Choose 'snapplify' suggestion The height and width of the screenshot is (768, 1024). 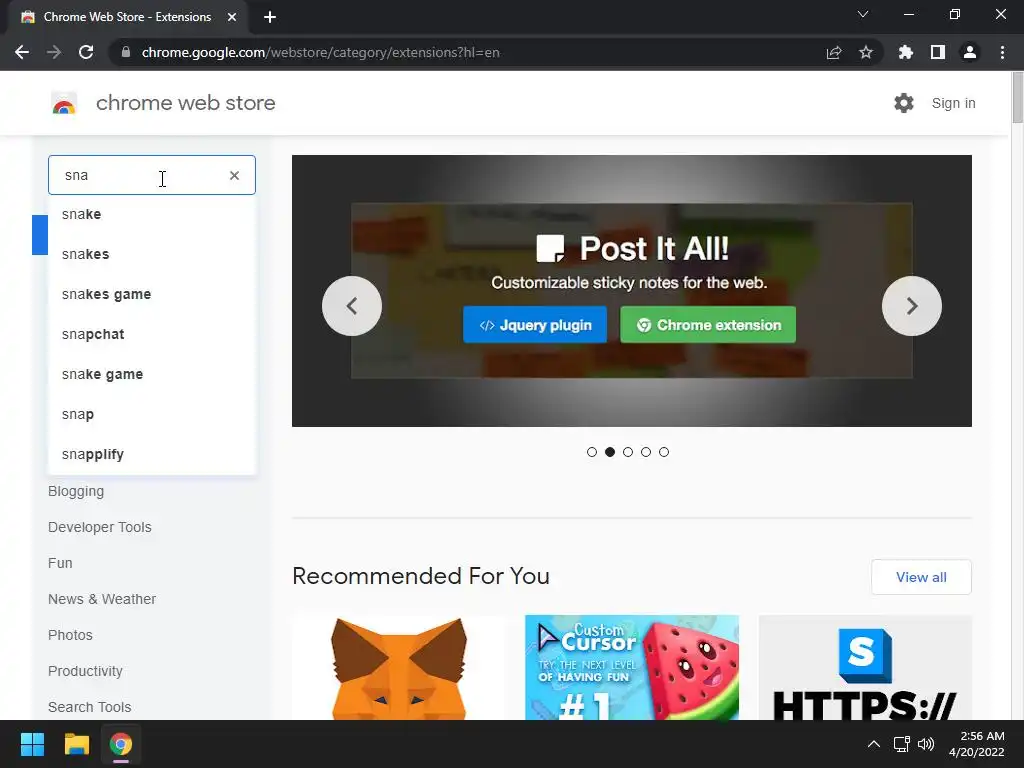pos(152,454)
